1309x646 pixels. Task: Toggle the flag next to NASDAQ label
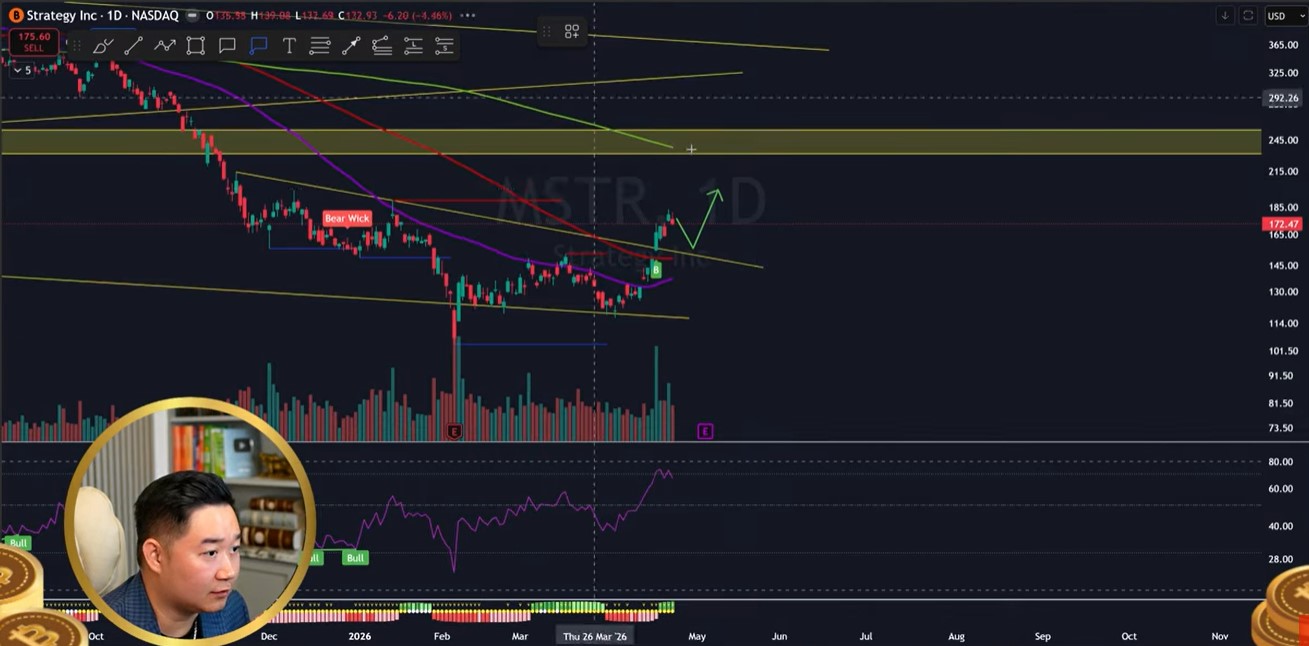point(190,16)
